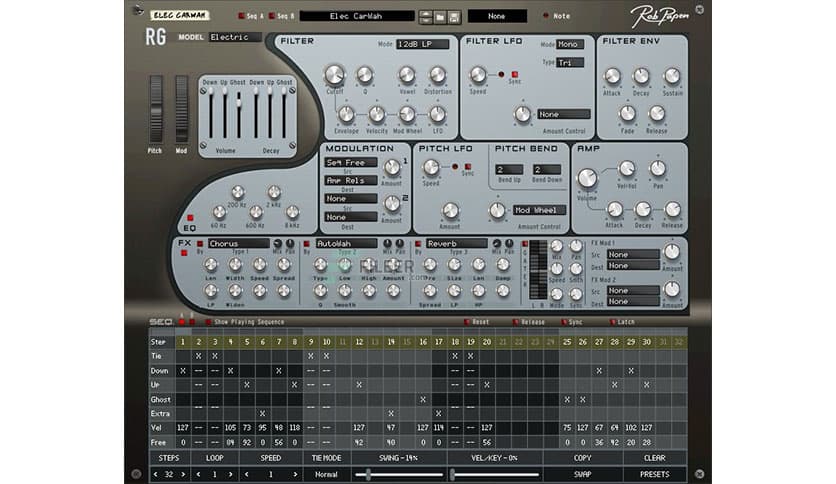Toggle sequencer Latch option
Image resolution: width=836 pixels, height=484 pixels.
612,322
